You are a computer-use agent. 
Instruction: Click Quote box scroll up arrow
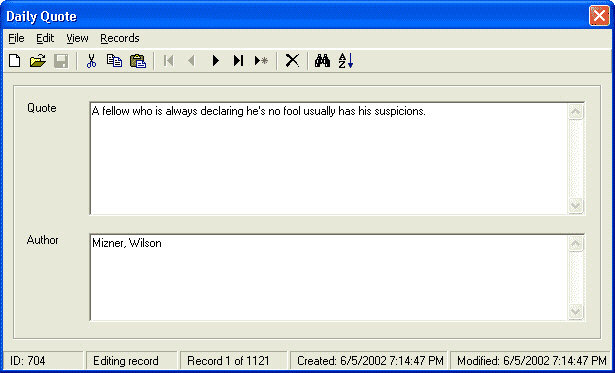point(576,112)
